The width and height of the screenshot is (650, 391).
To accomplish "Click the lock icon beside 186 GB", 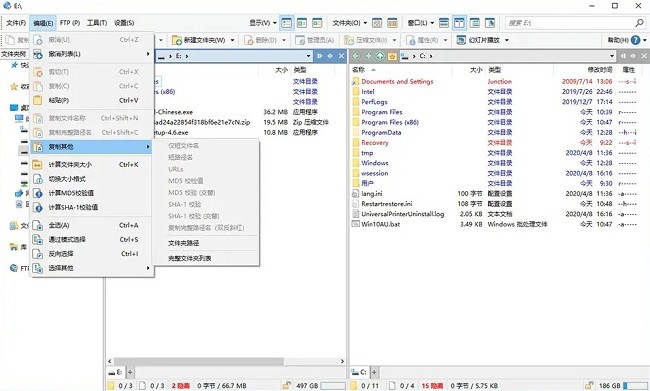I will click(589, 385).
